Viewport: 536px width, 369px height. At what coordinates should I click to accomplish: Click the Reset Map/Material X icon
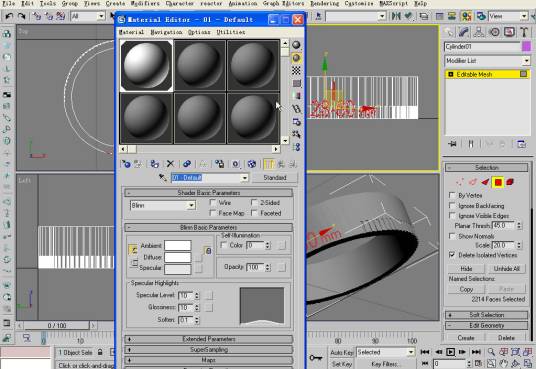click(170, 164)
